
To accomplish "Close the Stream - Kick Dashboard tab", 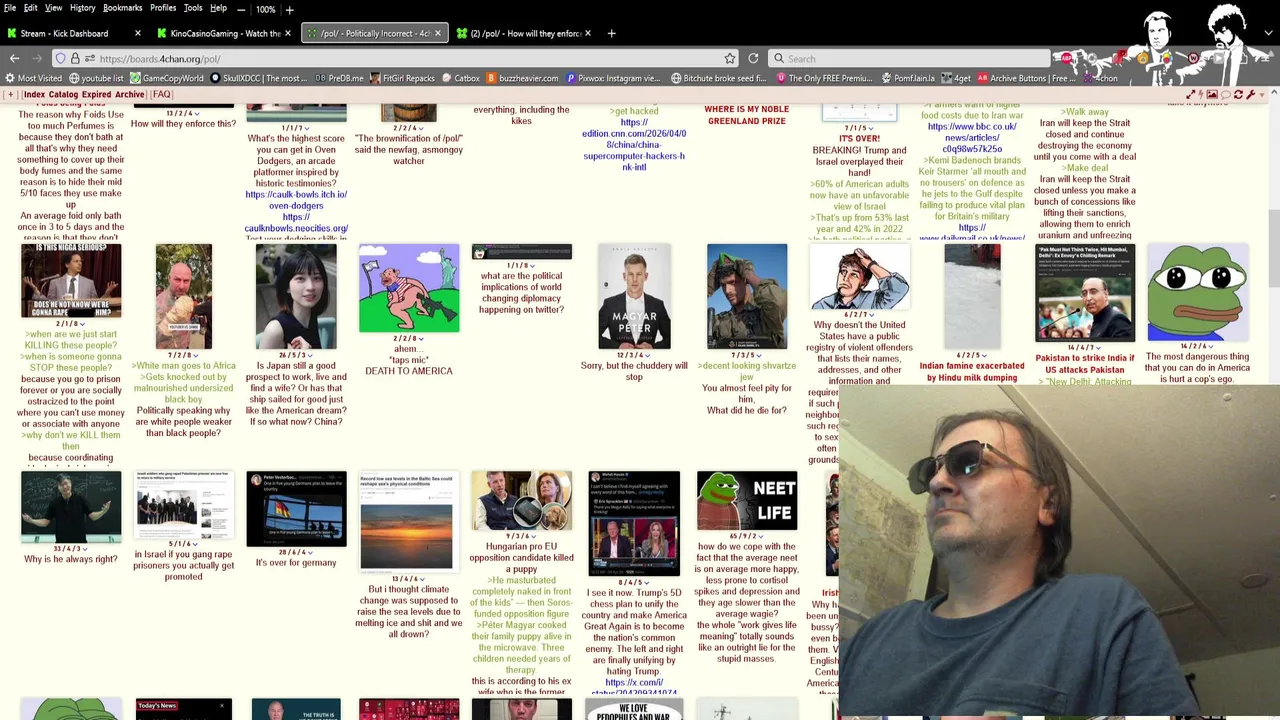I will coord(138,33).
